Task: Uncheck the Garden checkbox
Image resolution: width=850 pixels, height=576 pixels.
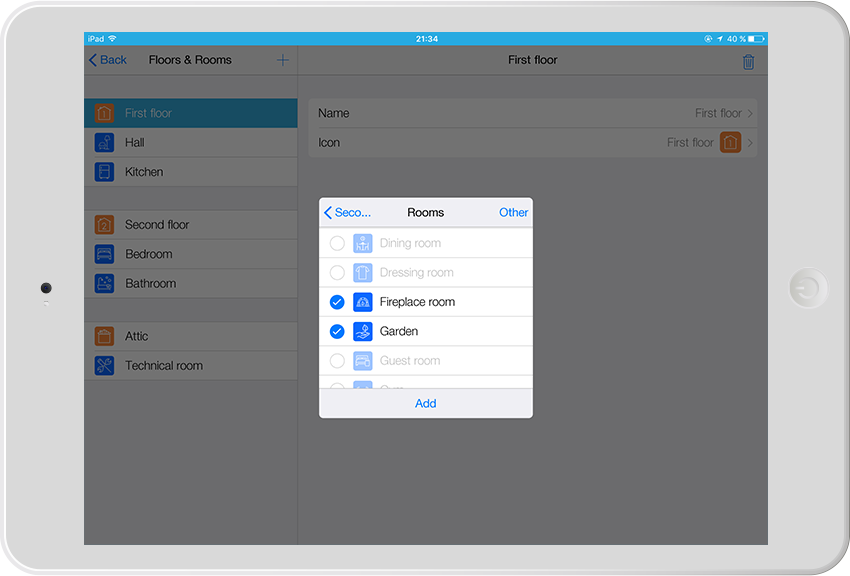Action: point(337,331)
